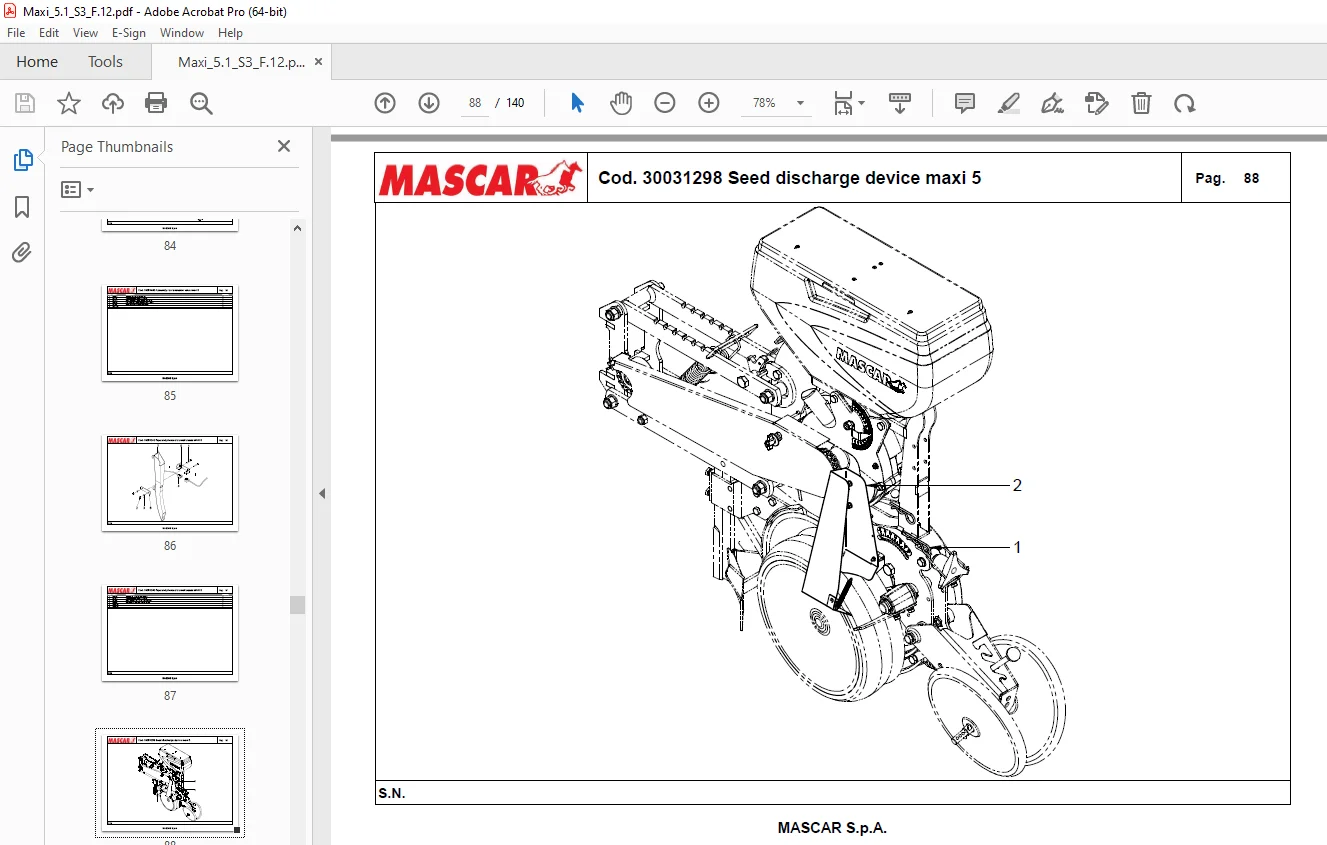1327x845 pixels.
Task: Open the Window menu
Action: [182, 33]
